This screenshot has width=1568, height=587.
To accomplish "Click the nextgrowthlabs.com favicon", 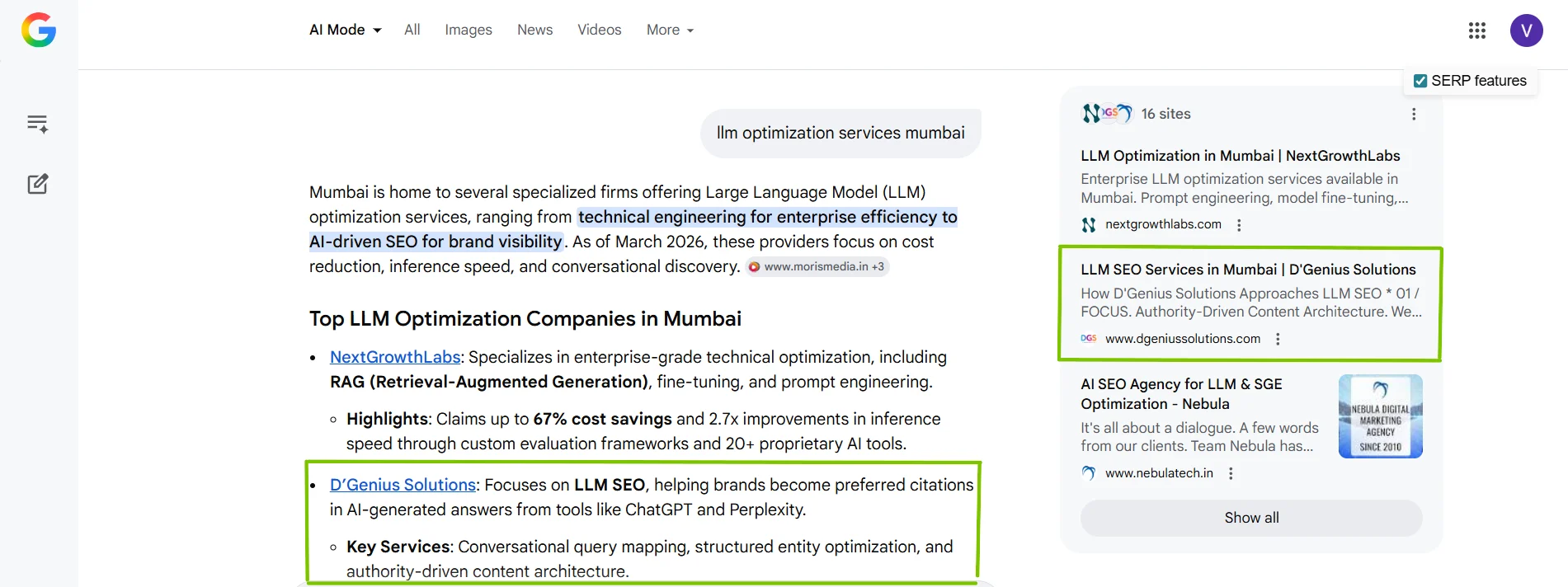I will pyautogui.click(x=1089, y=224).
